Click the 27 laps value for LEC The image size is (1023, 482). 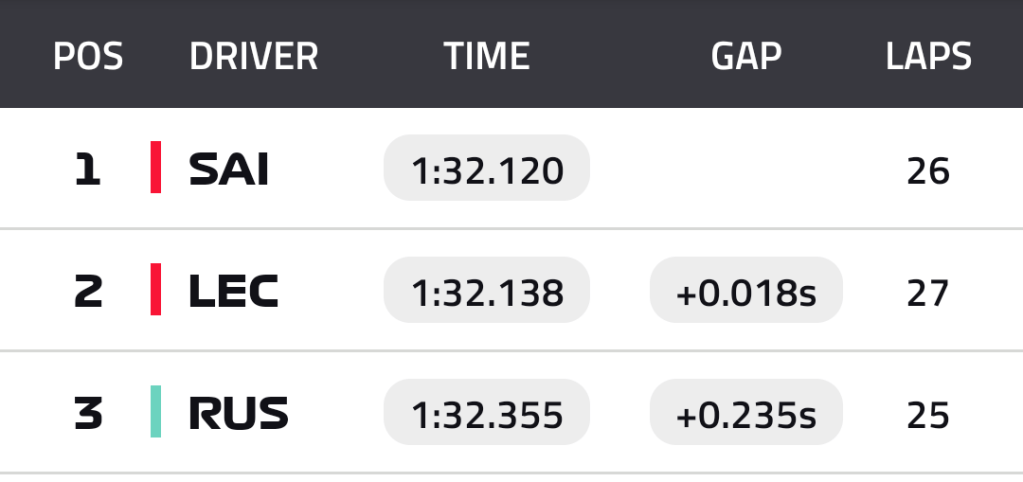point(928,293)
